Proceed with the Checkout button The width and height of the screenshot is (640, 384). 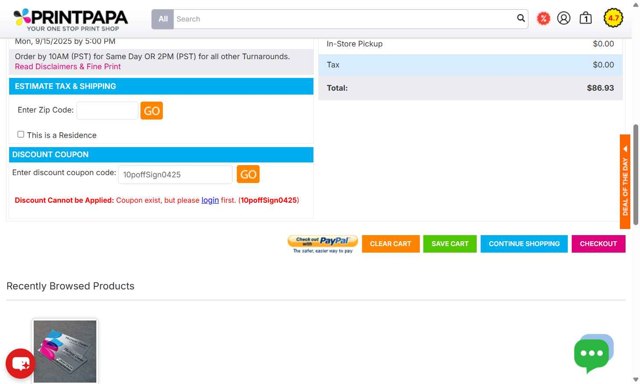[598, 244]
